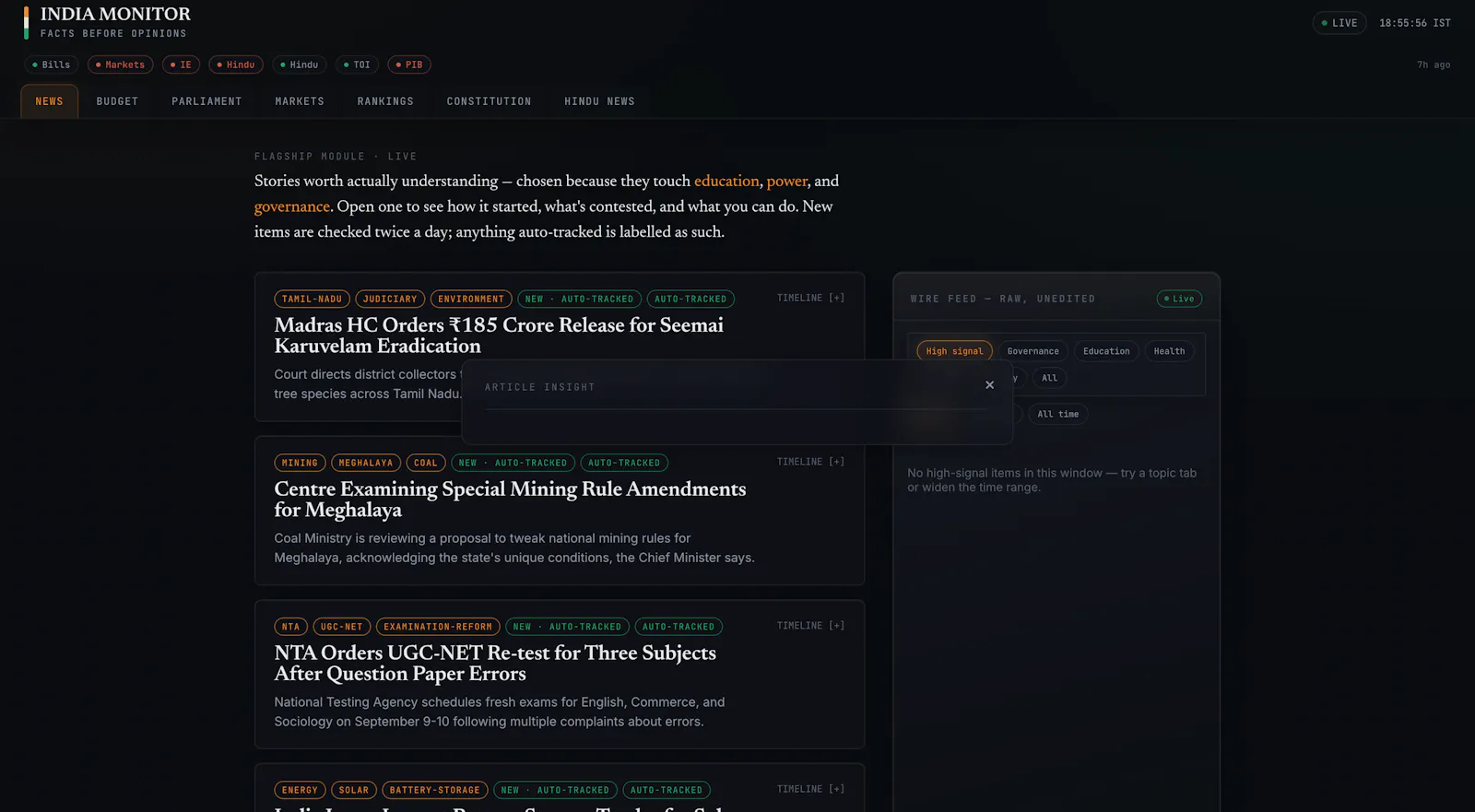Viewport: 1475px width, 812px height.
Task: Click the MINING tag
Action: 300,463
